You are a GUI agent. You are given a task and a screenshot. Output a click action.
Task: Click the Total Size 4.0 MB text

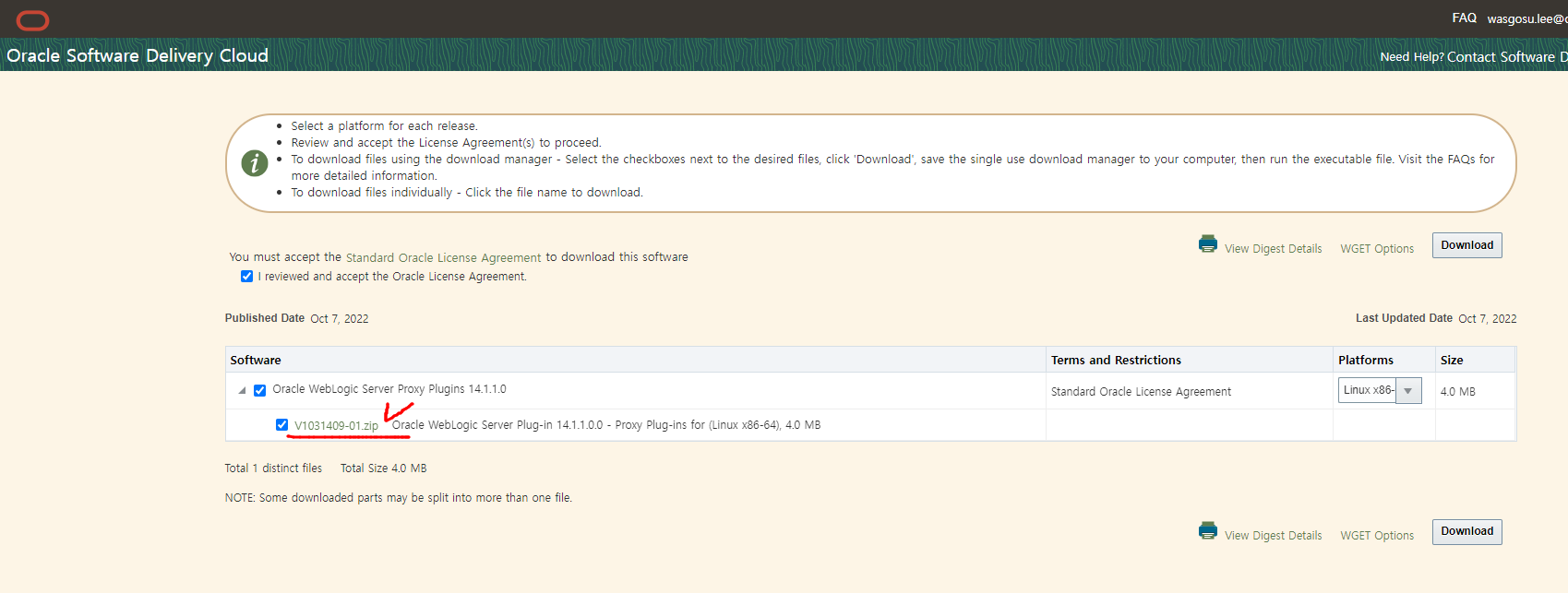[x=383, y=468]
